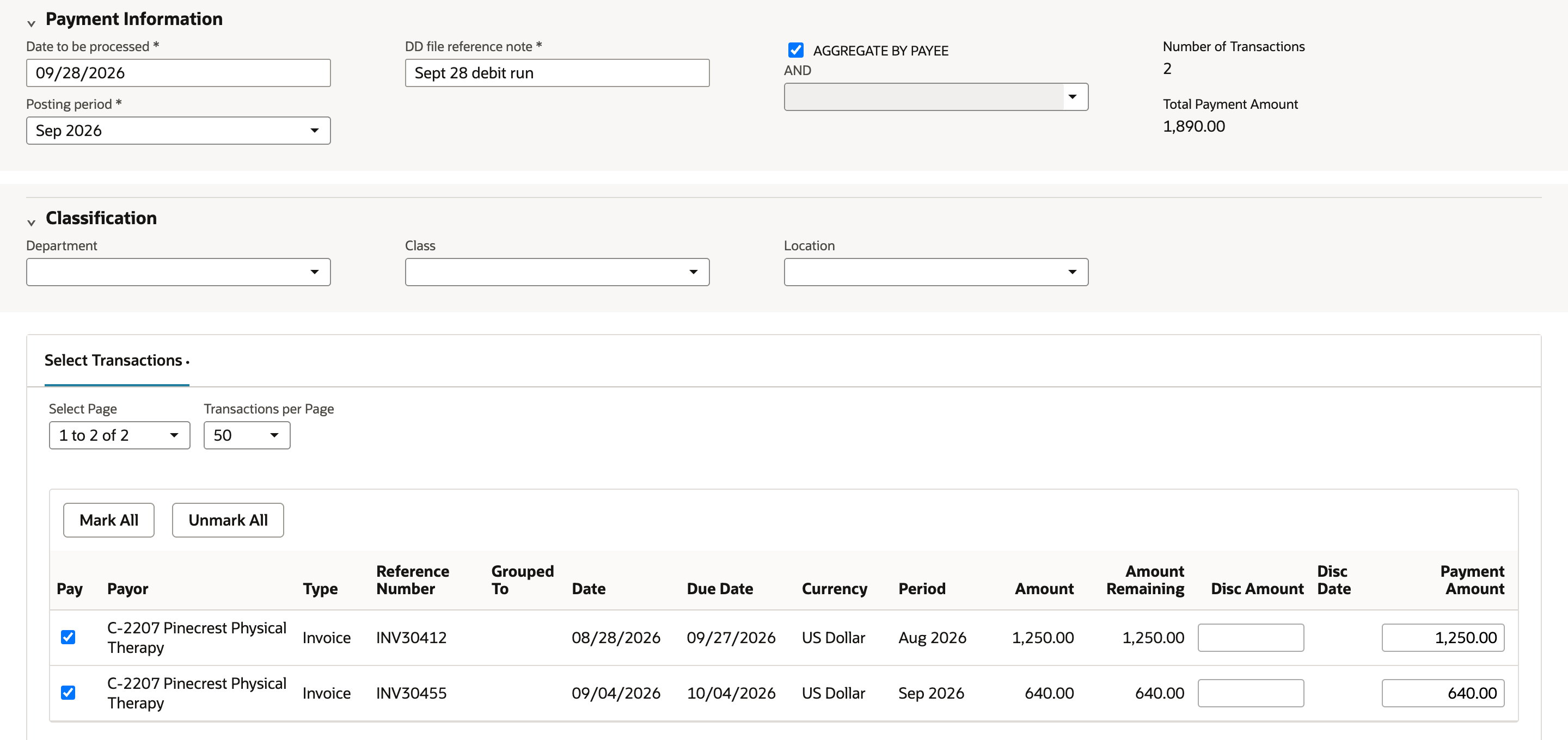Open the Posting period dropdown
Screen dimensions: 1568x740
tap(179, 130)
